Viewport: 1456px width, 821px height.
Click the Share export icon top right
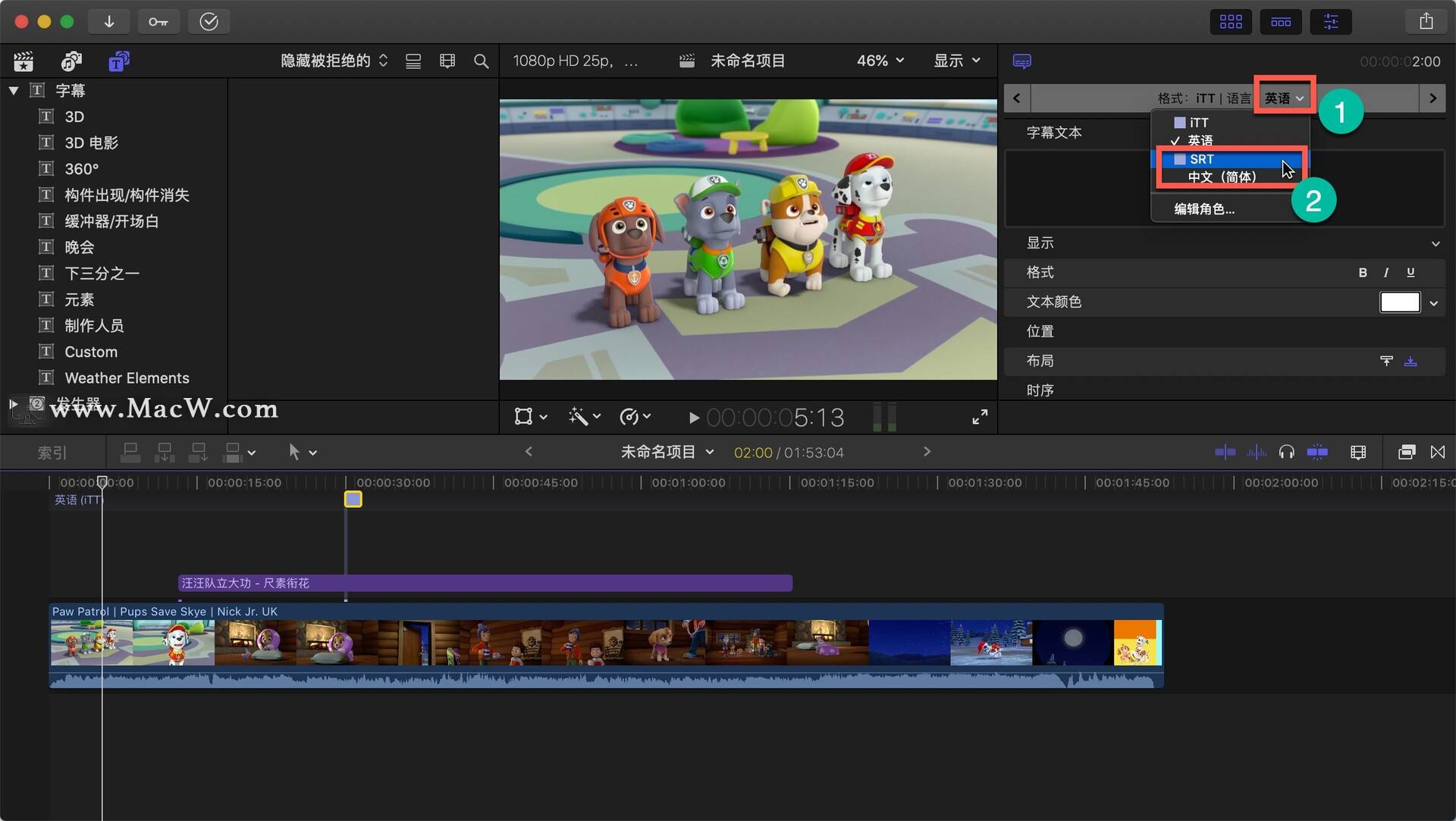point(1426,21)
